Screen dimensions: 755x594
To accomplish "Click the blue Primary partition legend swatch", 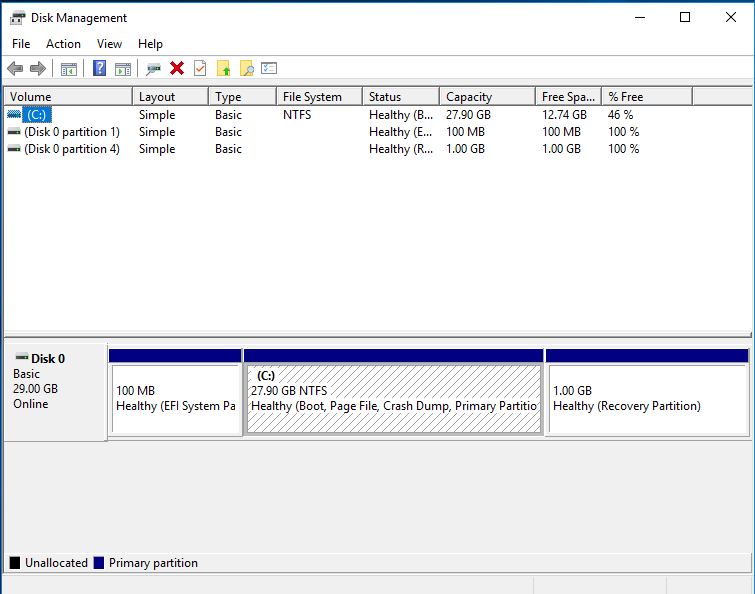I will coord(99,563).
